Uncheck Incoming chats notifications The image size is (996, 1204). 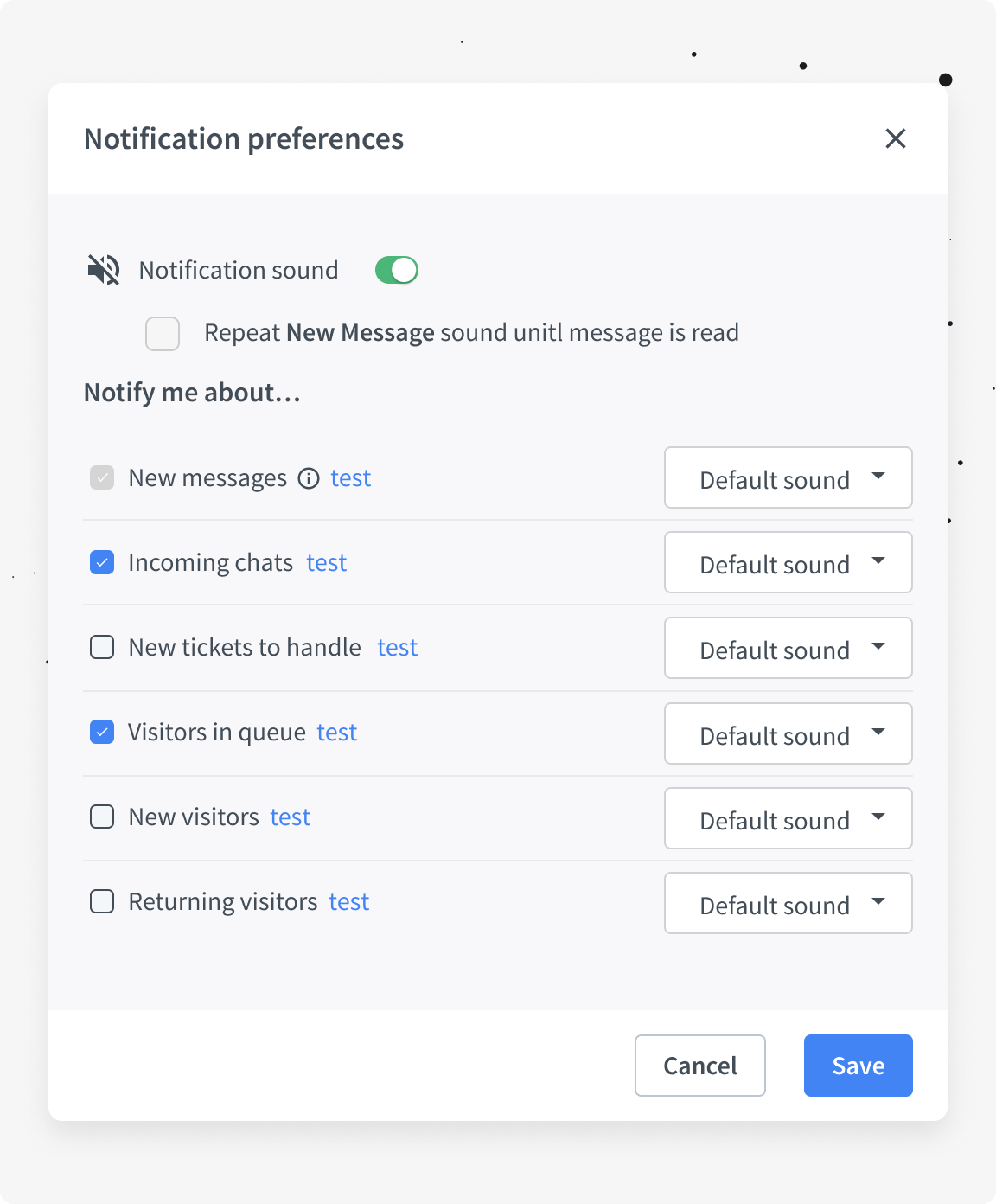pyautogui.click(x=101, y=562)
